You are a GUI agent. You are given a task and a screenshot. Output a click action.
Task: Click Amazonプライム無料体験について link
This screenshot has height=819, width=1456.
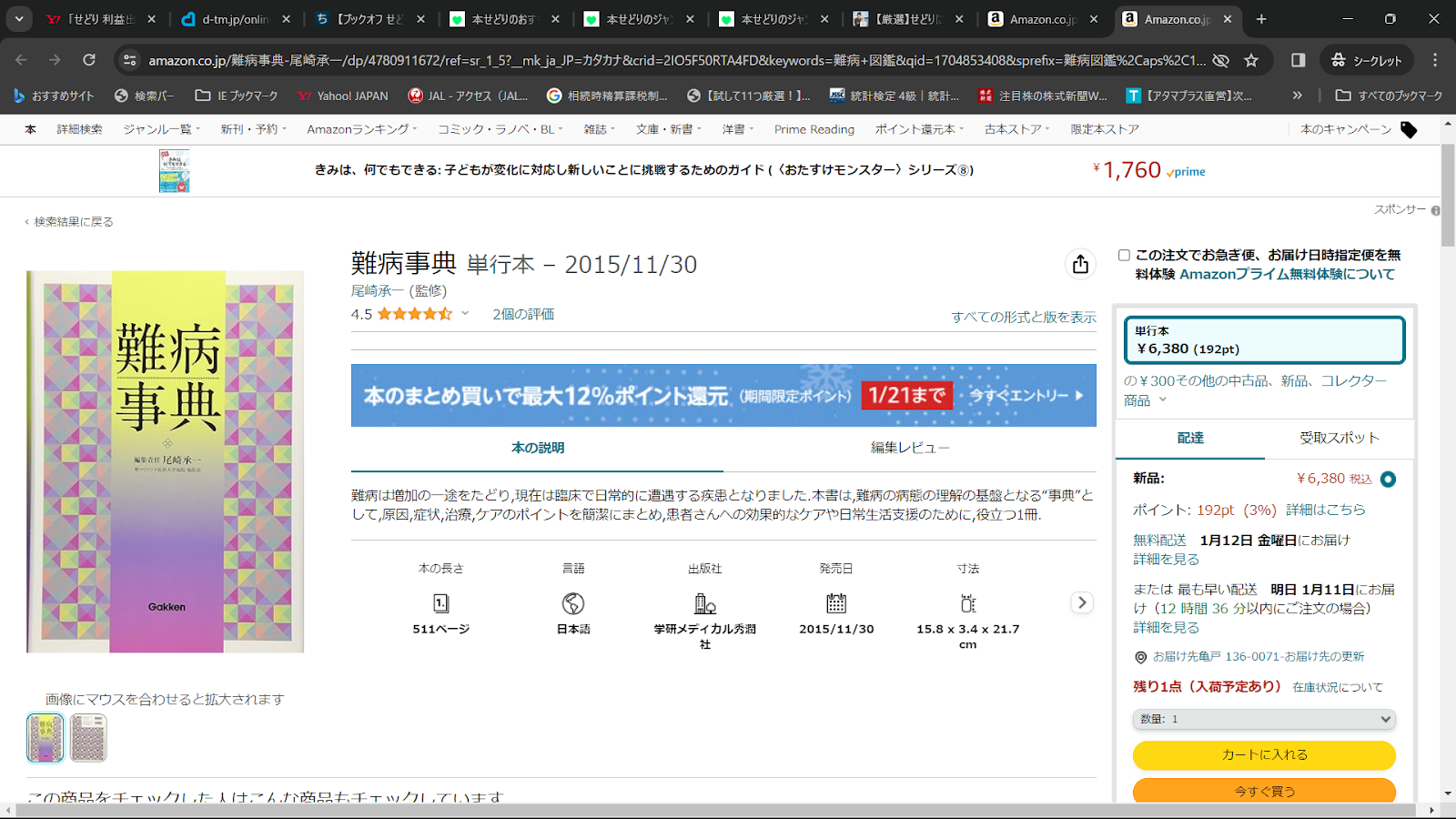[1287, 274]
